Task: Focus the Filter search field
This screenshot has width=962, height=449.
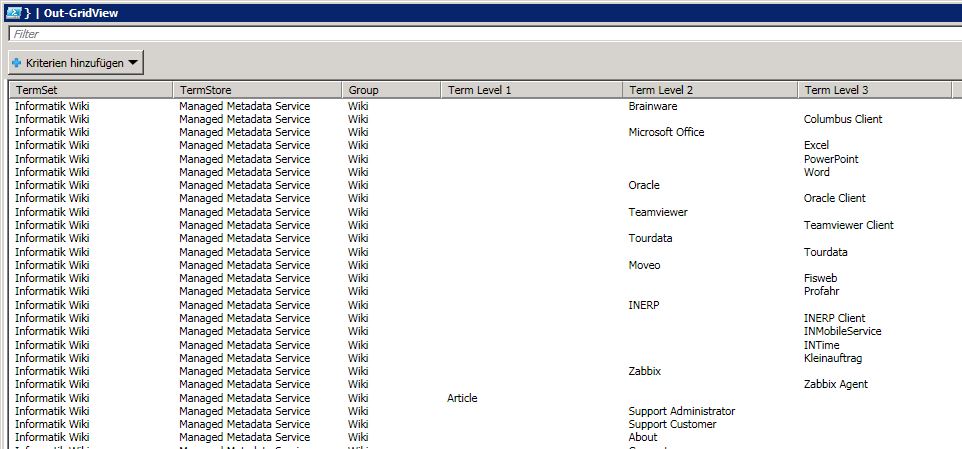Action: 485,34
